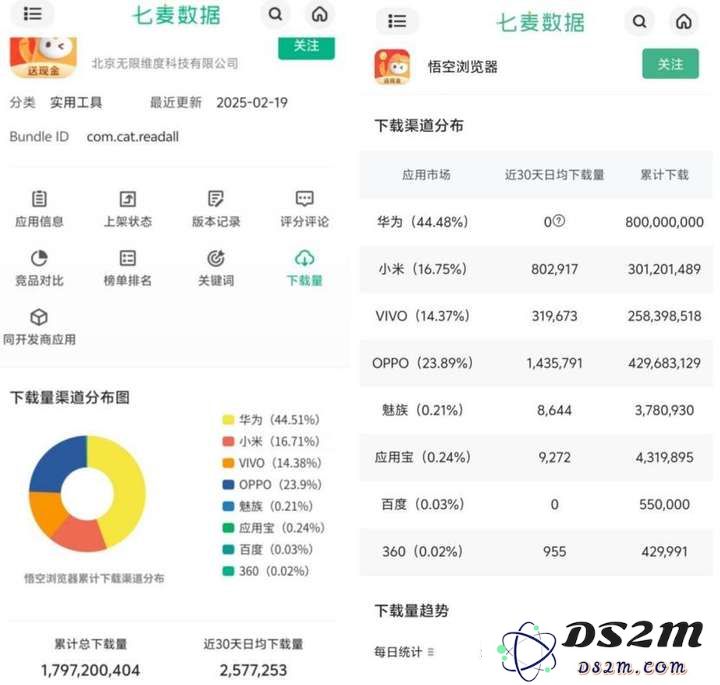Click the daily average 2,577,253
The image size is (720, 685).
click(x=253, y=670)
